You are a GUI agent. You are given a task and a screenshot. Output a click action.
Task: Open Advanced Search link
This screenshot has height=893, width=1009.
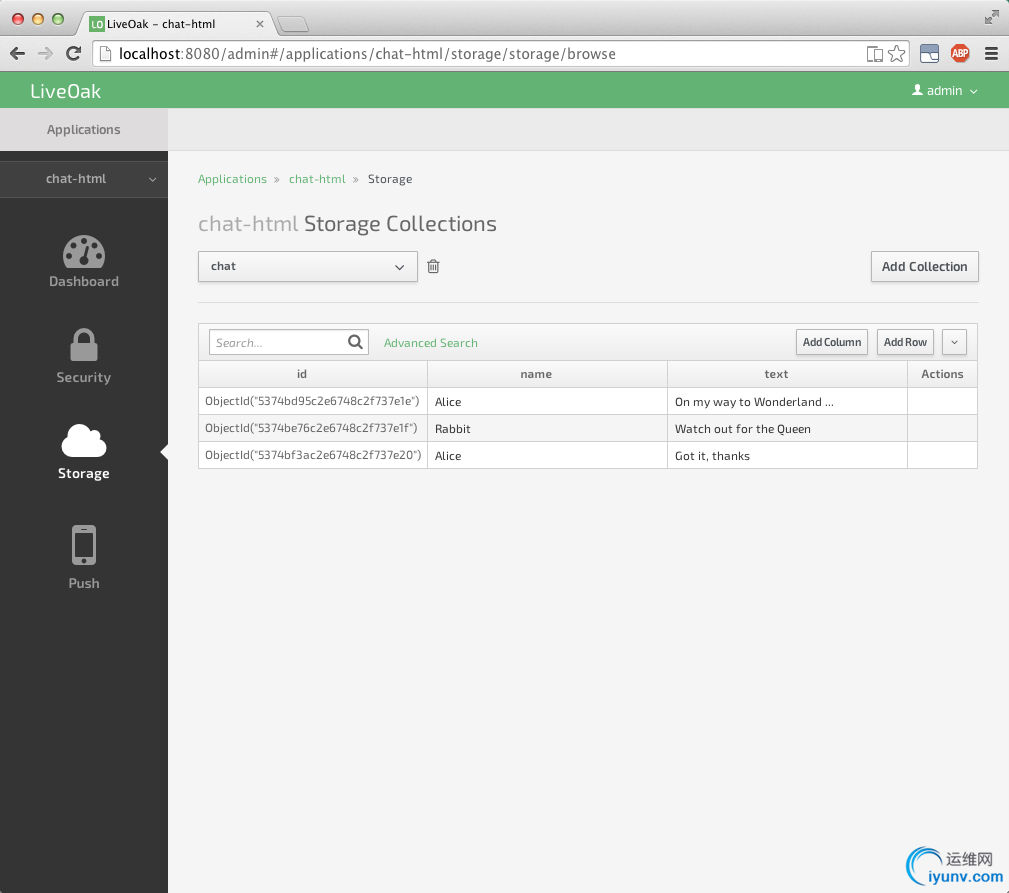[x=430, y=343]
